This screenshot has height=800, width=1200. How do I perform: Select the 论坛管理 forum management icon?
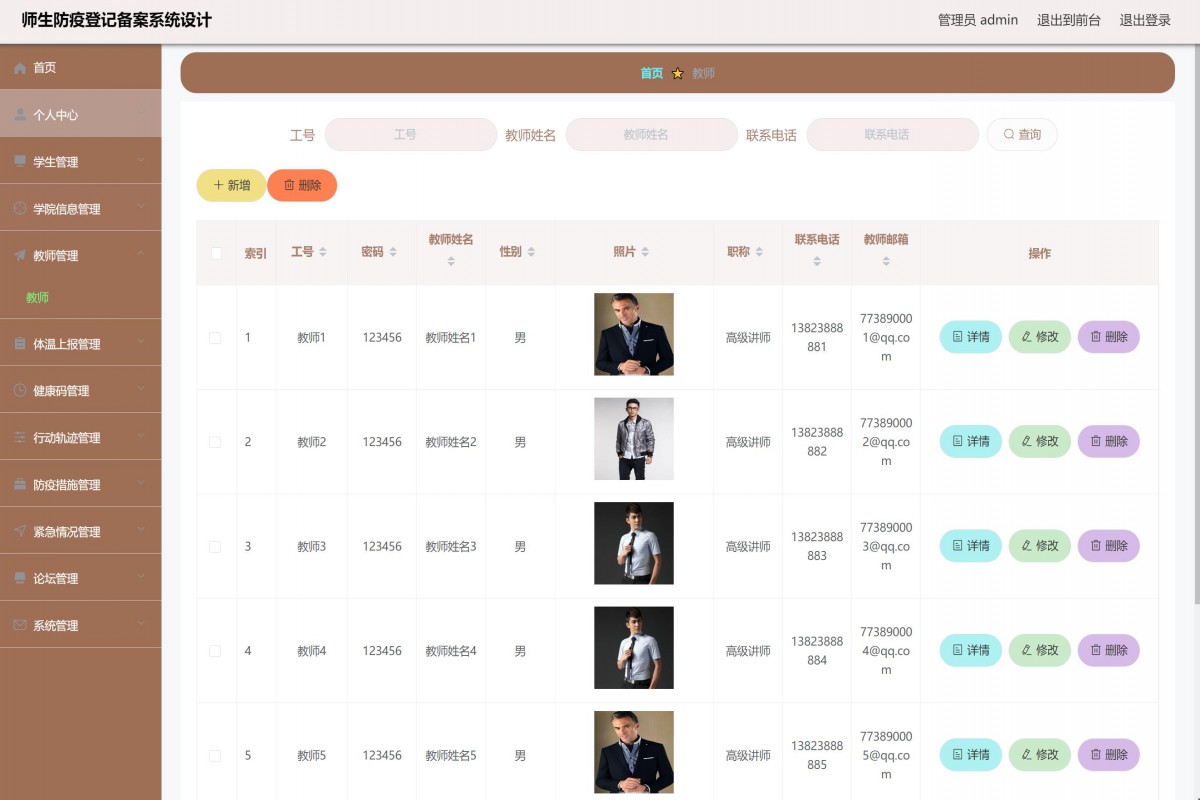click(x=18, y=578)
